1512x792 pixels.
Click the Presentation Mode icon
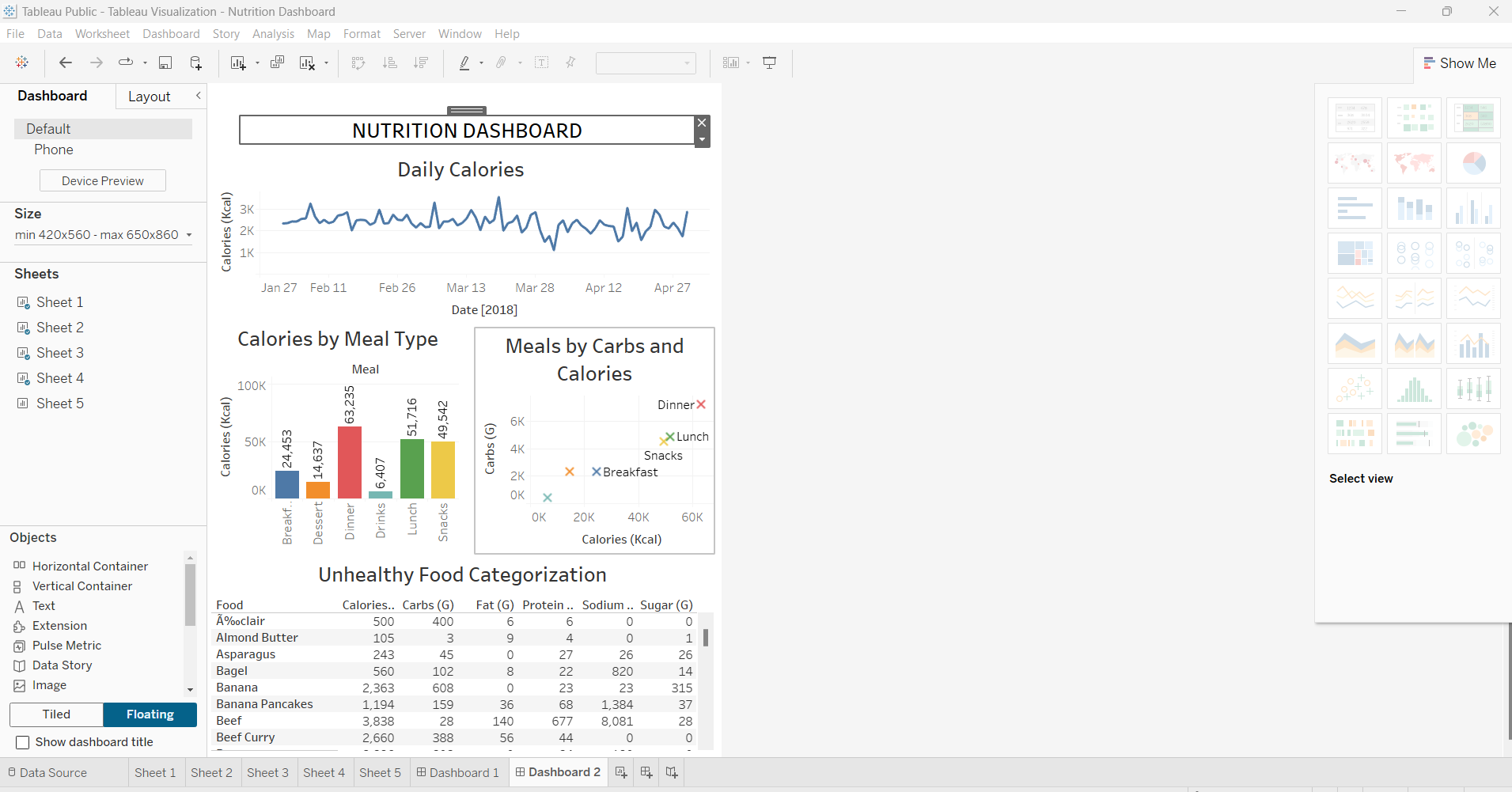pos(769,63)
